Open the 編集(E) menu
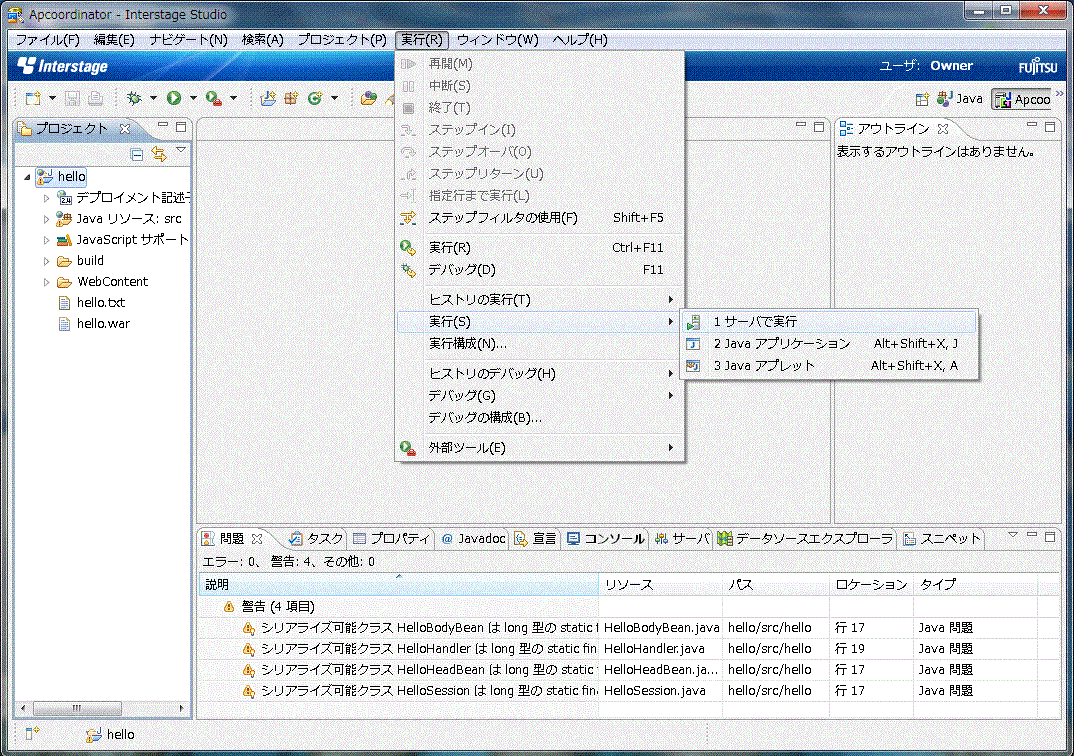Screen dimensions: 1074x756 114,40
